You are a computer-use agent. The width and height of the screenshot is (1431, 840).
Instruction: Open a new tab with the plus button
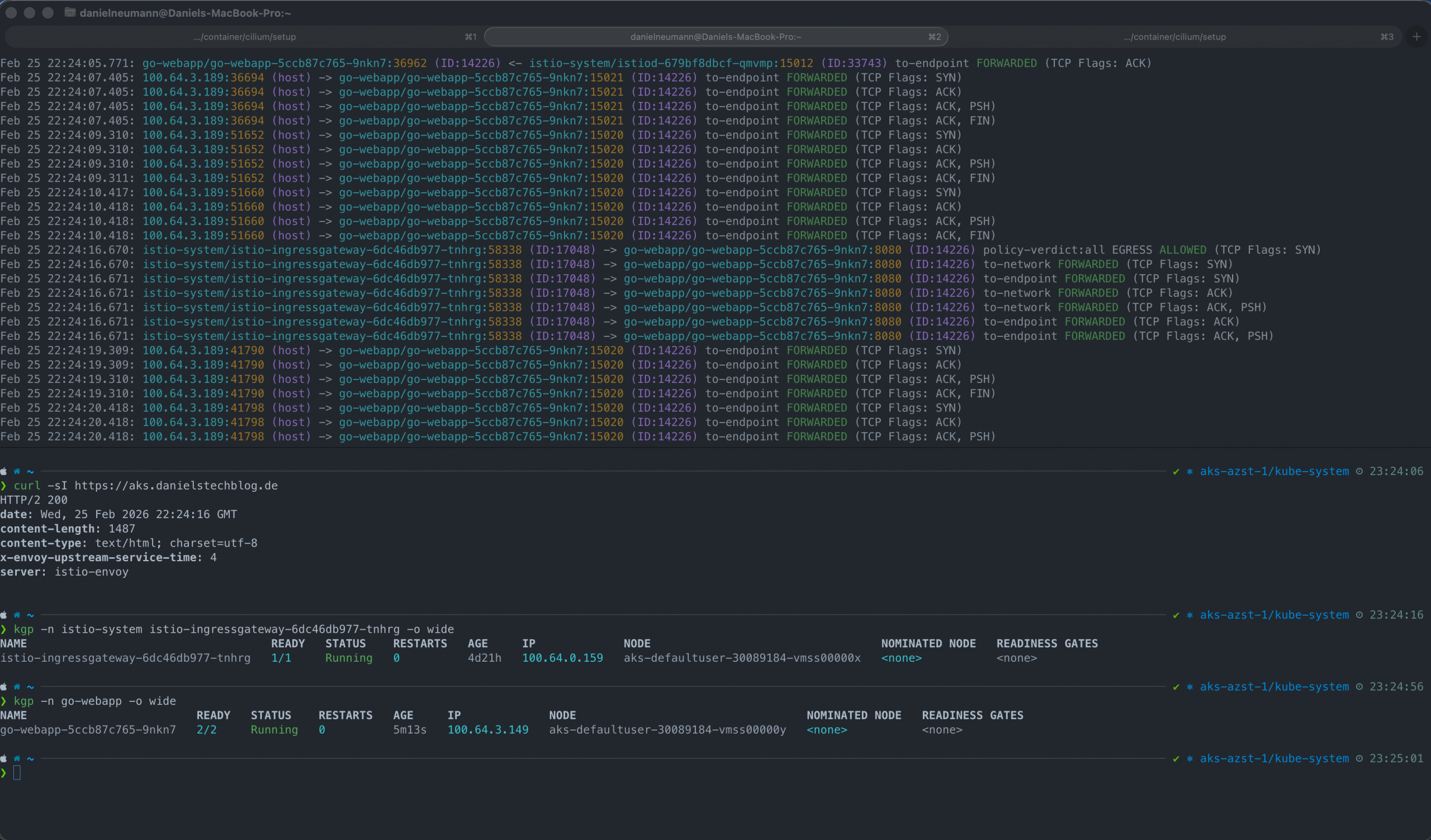(x=1416, y=37)
